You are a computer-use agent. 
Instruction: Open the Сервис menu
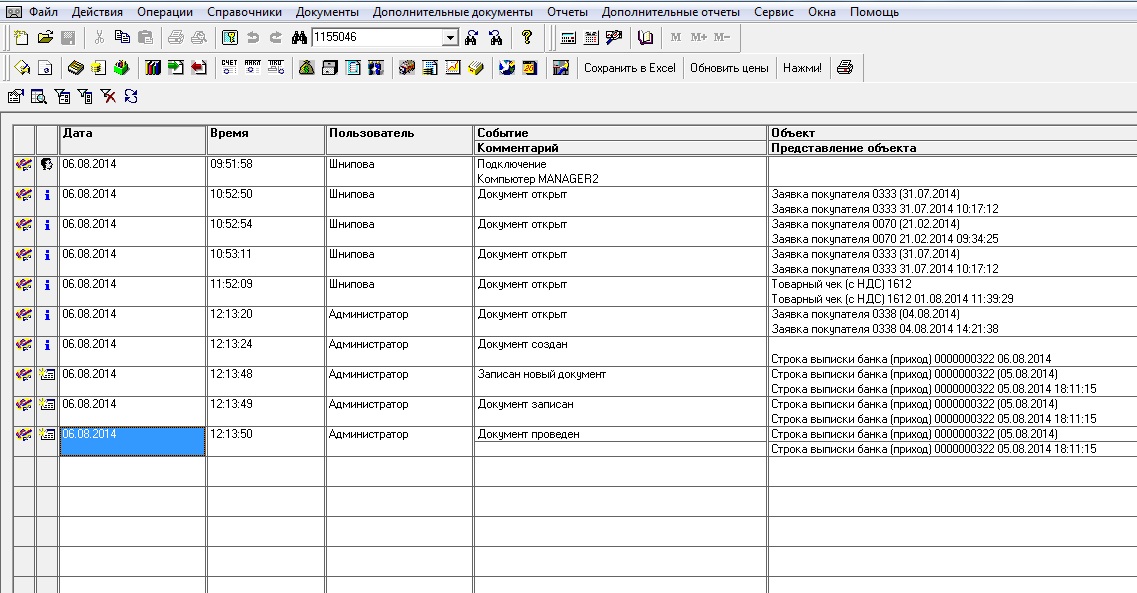774,12
